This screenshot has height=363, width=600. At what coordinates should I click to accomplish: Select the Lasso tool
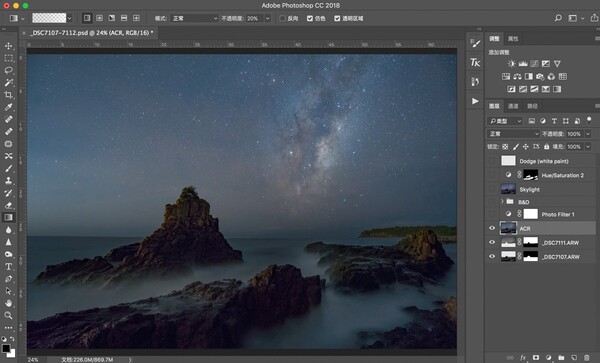coord(8,70)
